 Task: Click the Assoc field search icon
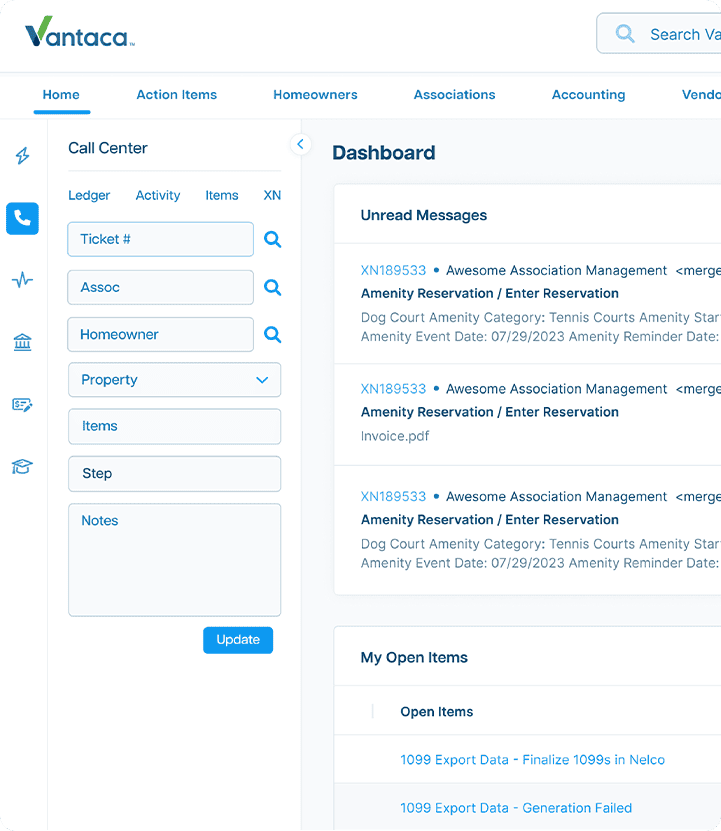(272, 288)
